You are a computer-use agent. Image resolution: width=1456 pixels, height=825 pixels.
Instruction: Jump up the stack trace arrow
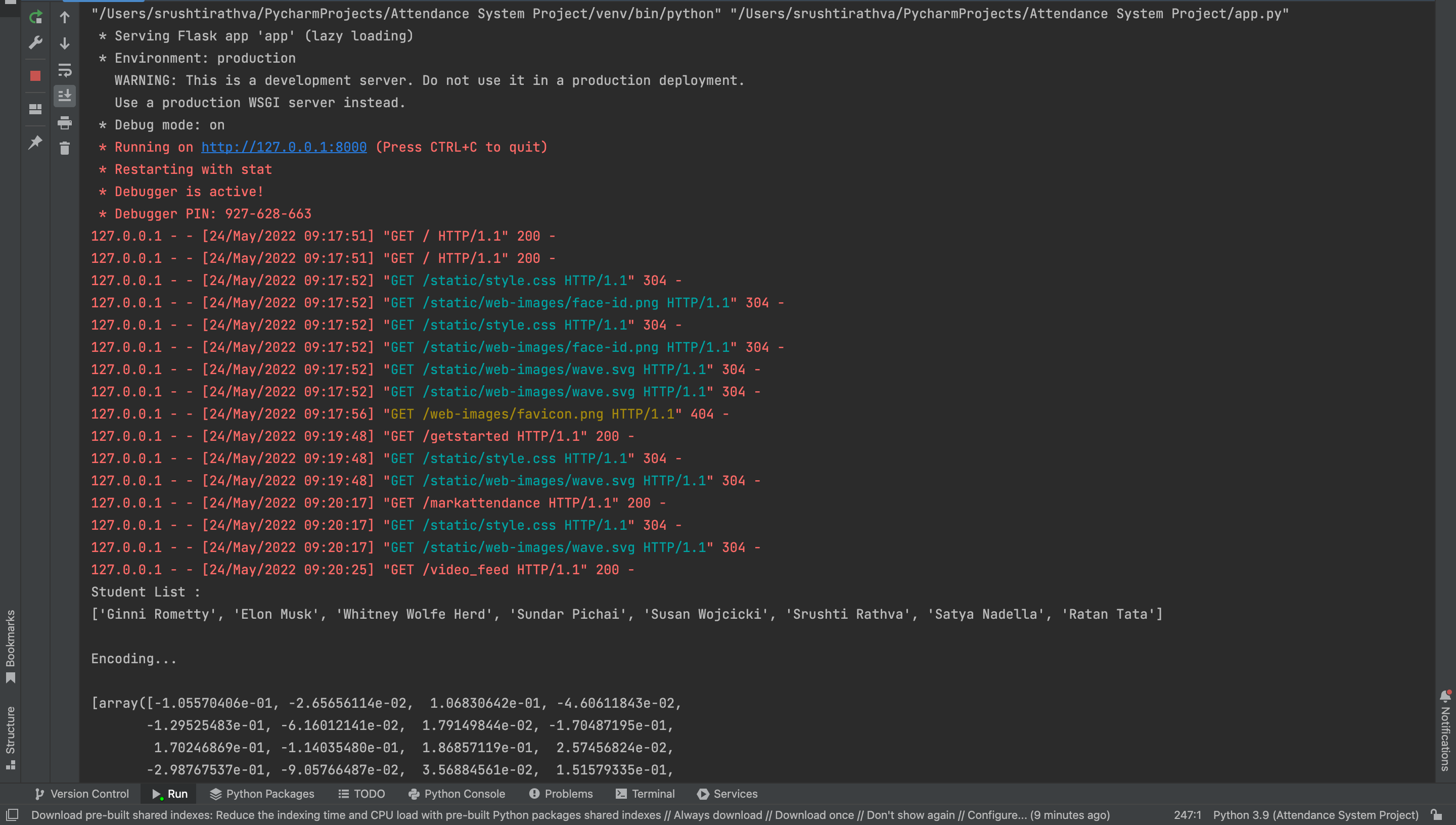pyautogui.click(x=65, y=17)
